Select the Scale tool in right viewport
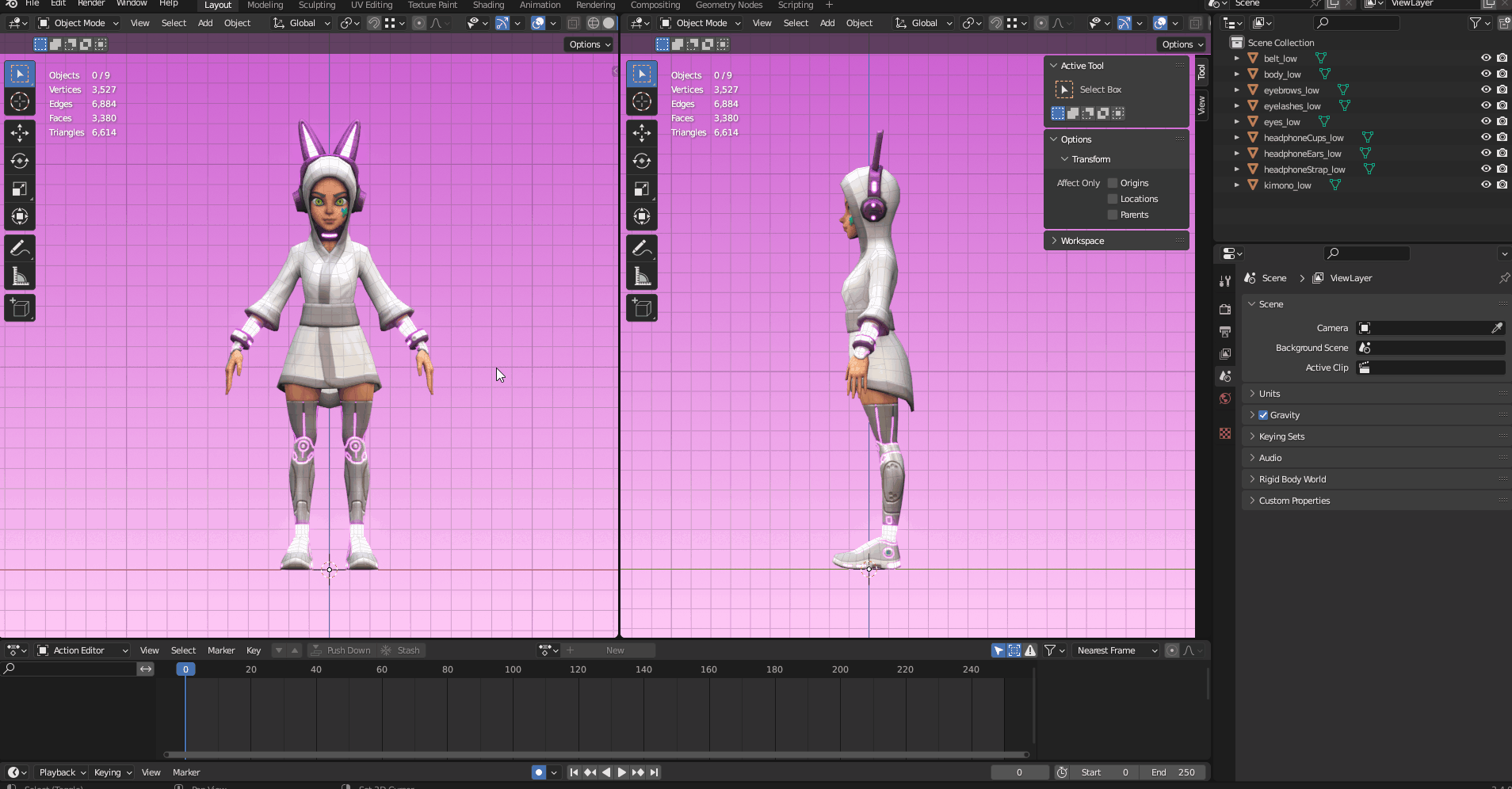Viewport: 1512px width, 789px height. tap(642, 189)
